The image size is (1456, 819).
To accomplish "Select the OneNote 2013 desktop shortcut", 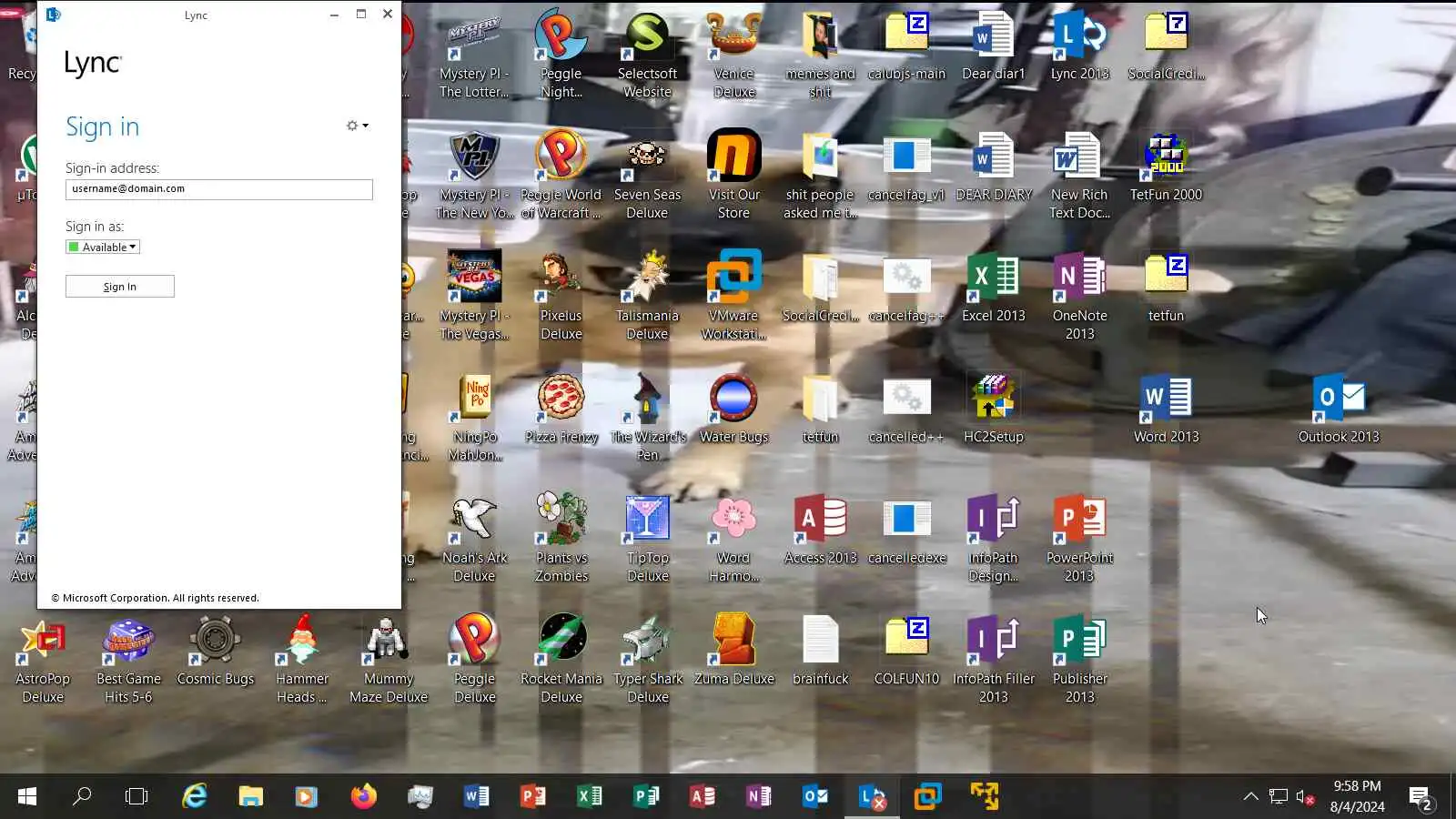I will 1080,297.
